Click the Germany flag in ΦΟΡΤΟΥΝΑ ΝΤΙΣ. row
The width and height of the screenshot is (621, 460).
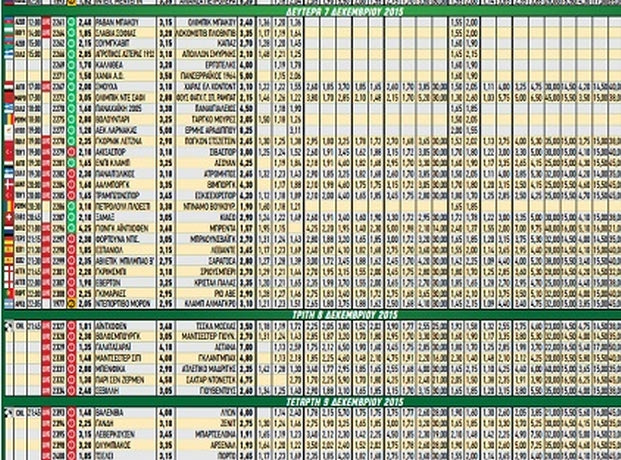[8, 239]
